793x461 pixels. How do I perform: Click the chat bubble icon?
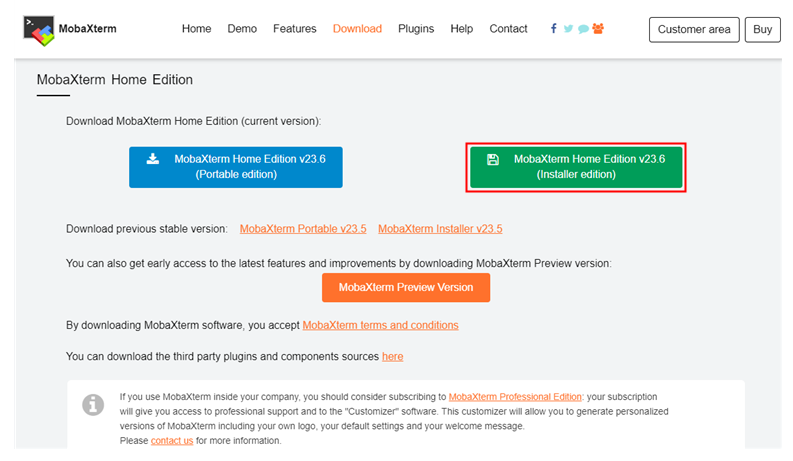(583, 29)
